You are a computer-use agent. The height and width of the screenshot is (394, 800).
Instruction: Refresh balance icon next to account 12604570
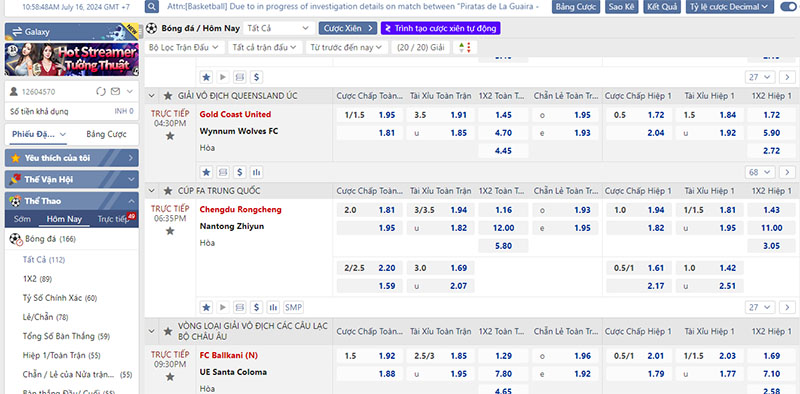coord(101,91)
